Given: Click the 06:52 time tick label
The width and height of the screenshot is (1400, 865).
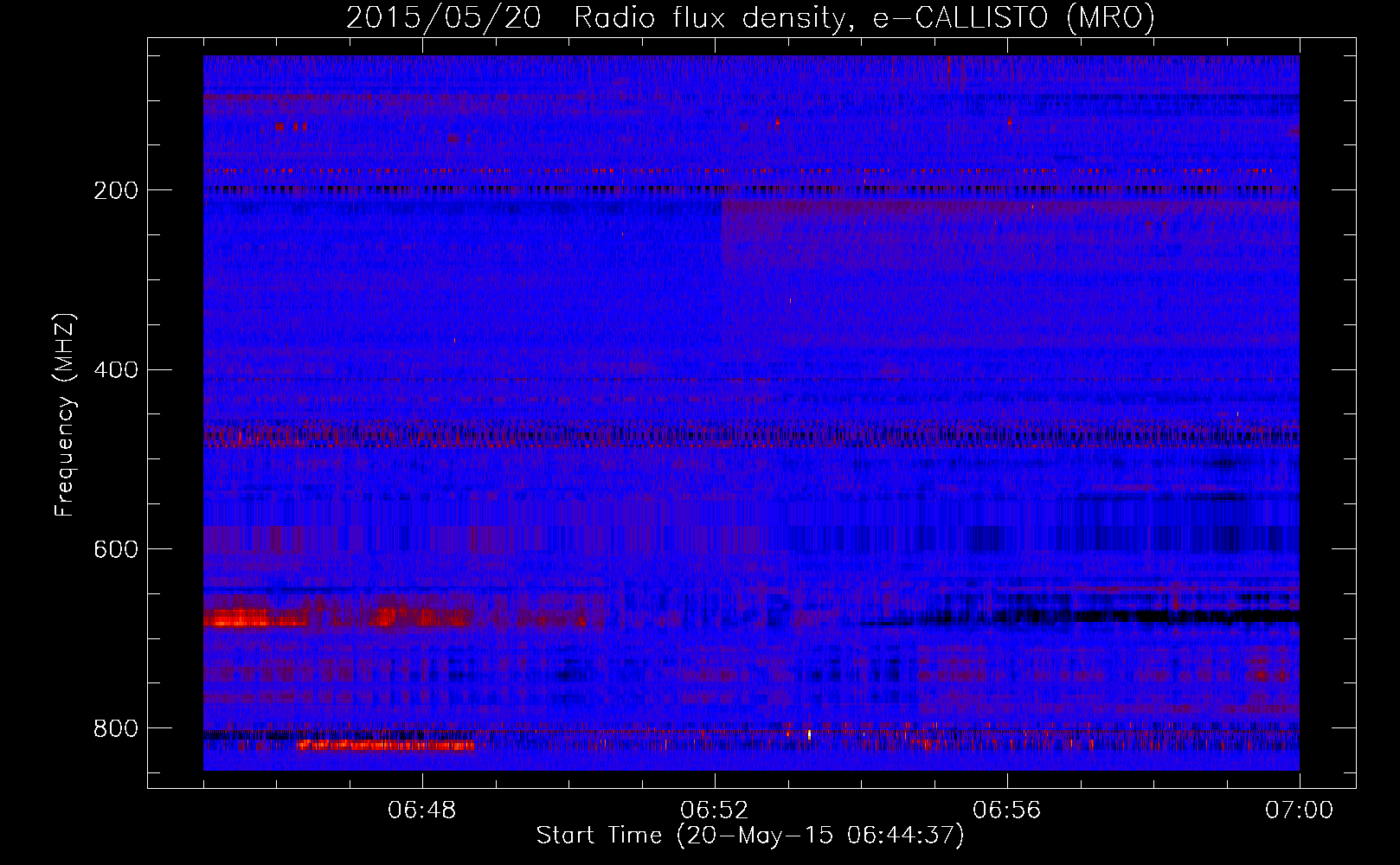Looking at the screenshot, I should [x=715, y=811].
